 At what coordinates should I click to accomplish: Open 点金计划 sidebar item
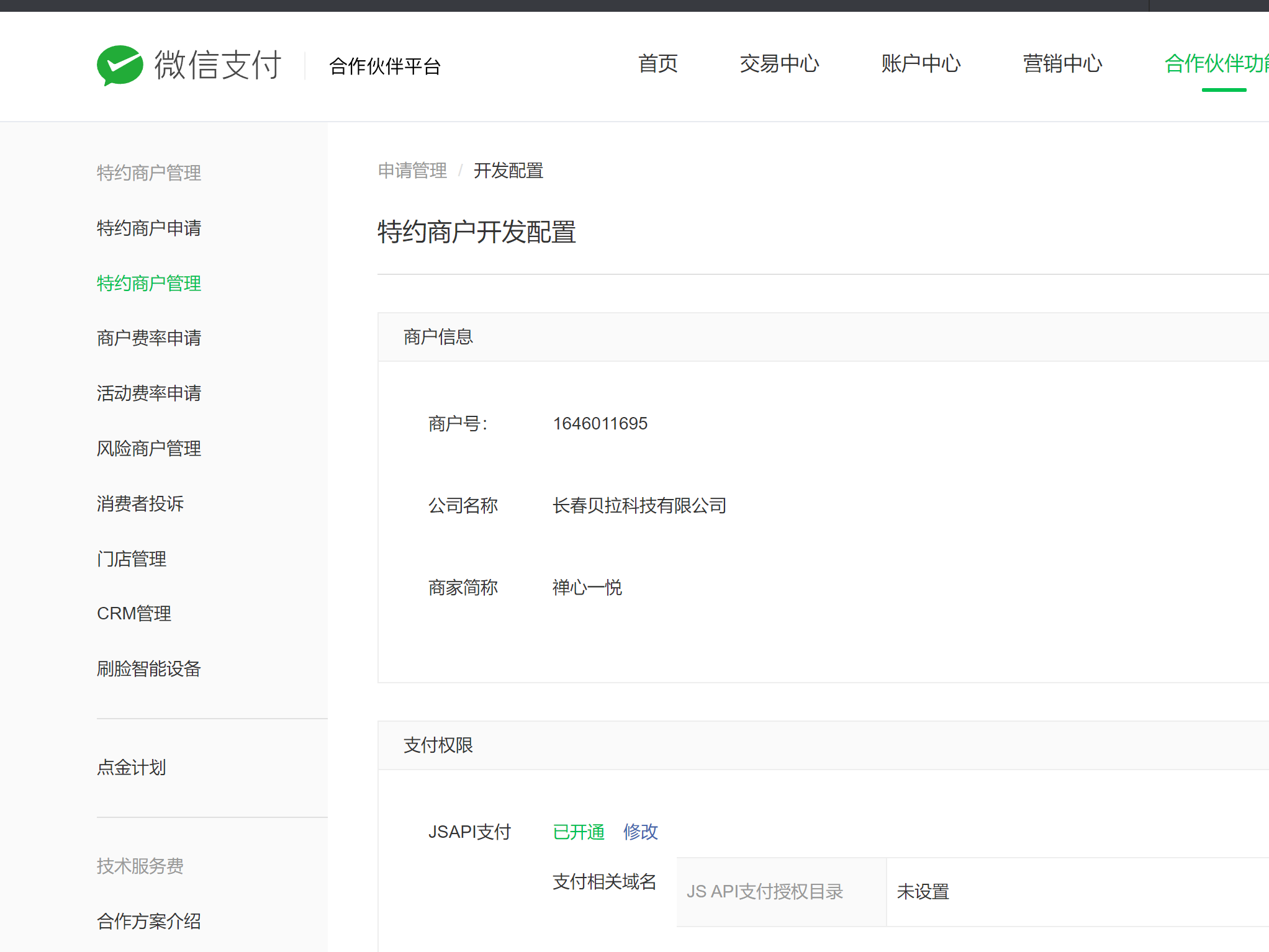(x=132, y=768)
